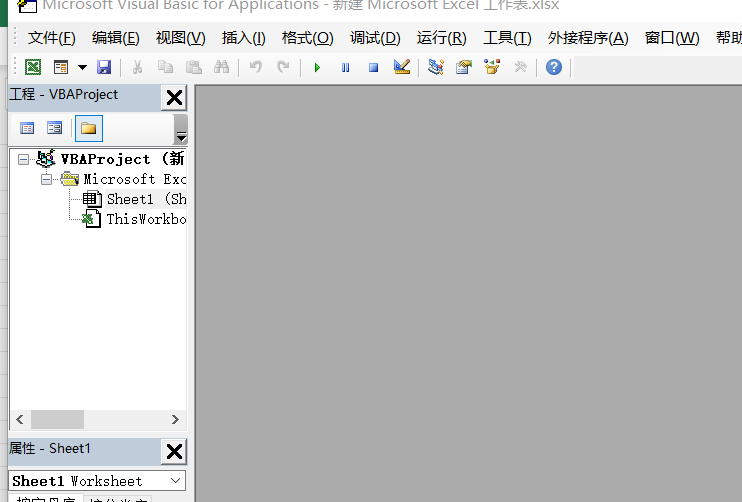Open the 文件(F) menu
Image resolution: width=742 pixels, height=502 pixels.
[52, 37]
